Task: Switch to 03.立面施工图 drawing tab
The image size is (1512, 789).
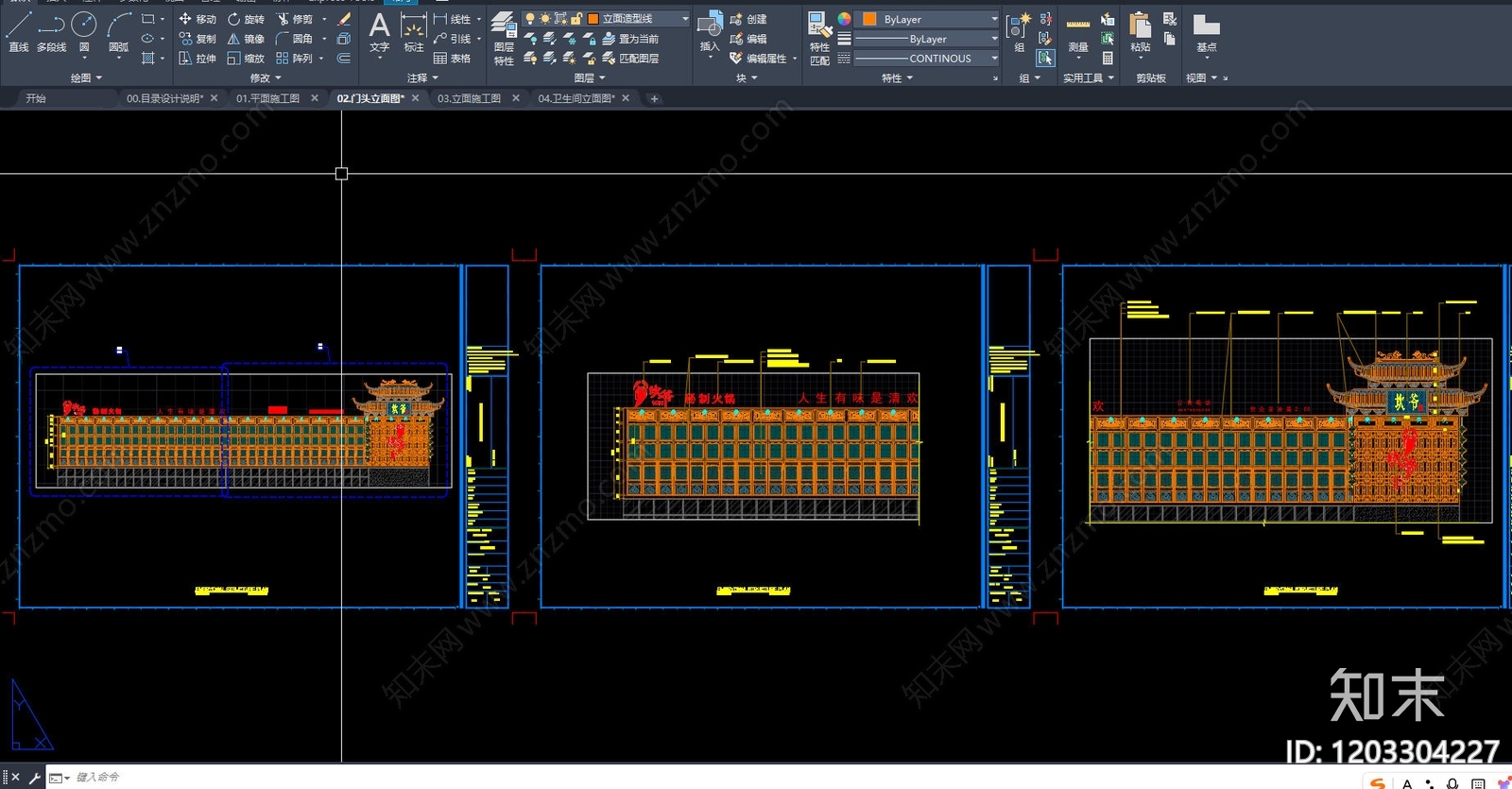Action: (x=470, y=98)
